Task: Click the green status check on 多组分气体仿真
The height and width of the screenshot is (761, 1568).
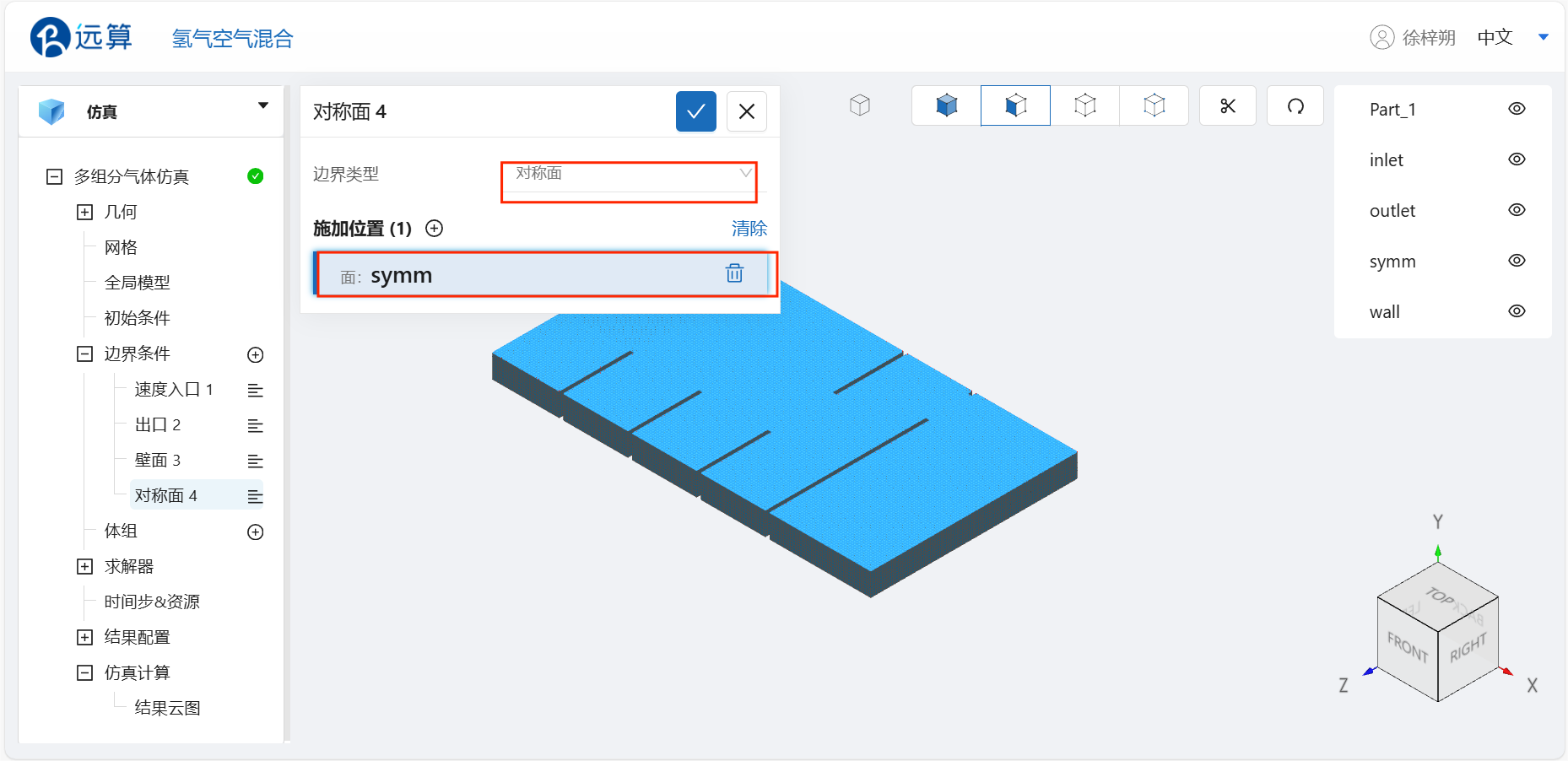Action: (x=256, y=176)
